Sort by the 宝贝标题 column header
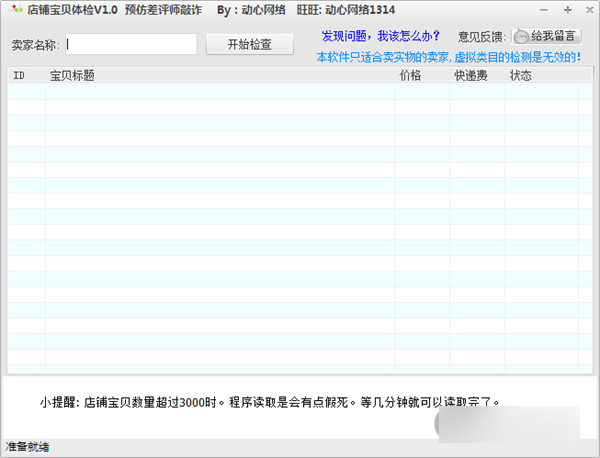The image size is (600, 458). (72, 75)
